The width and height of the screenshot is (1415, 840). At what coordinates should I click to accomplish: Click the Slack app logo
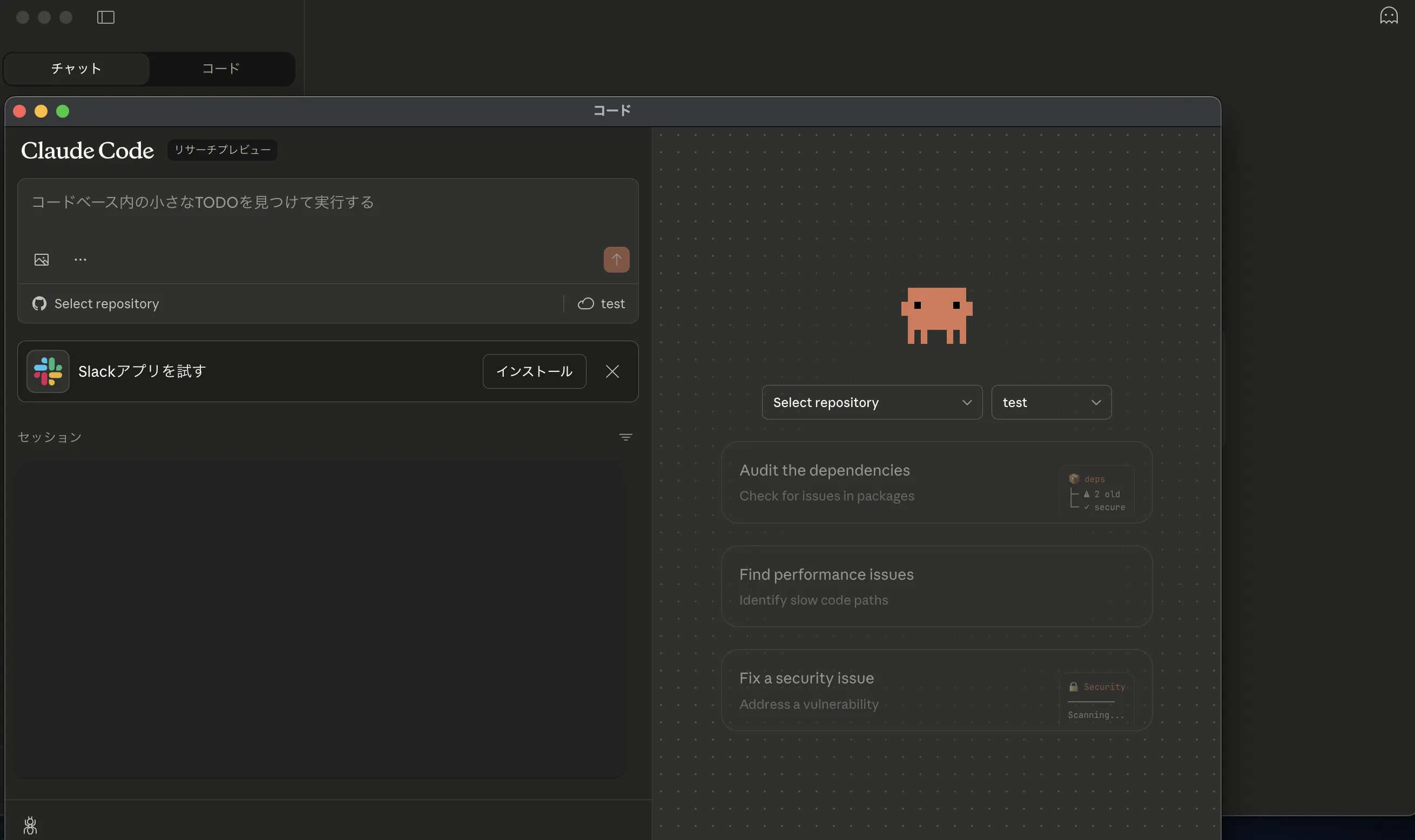pyautogui.click(x=48, y=371)
